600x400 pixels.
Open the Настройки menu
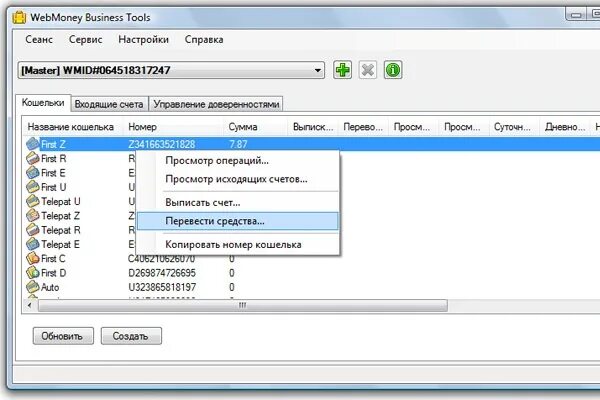tap(143, 39)
